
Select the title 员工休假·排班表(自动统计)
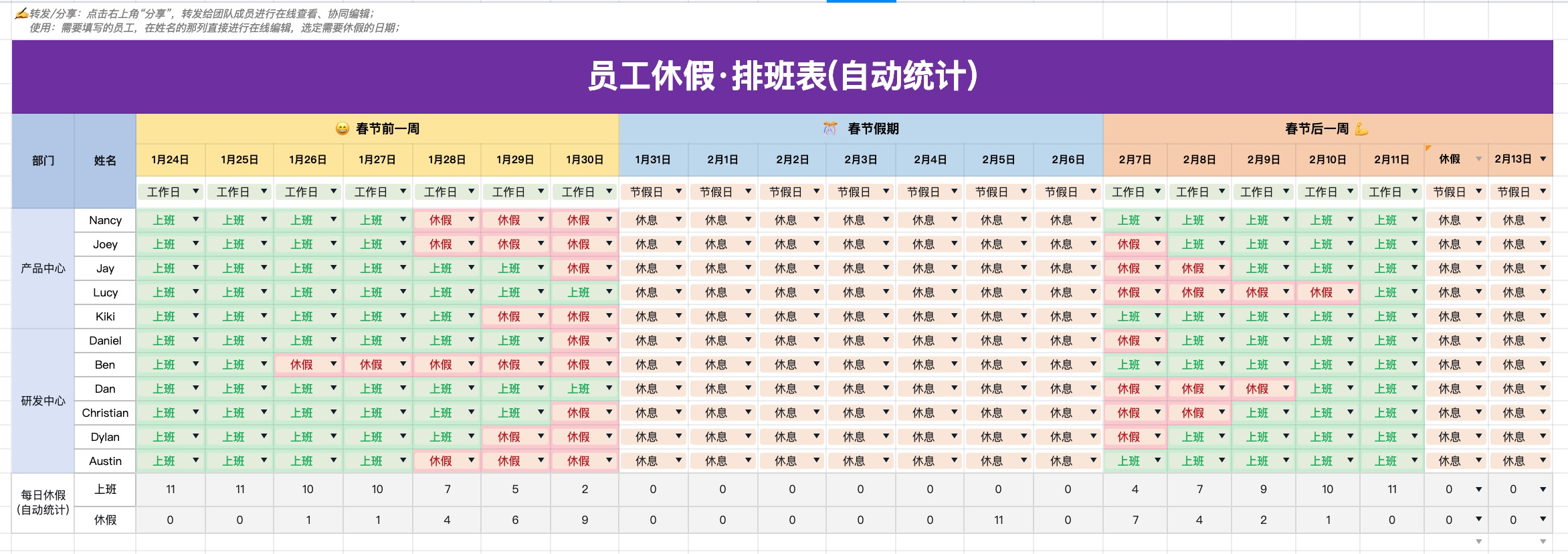tap(783, 76)
